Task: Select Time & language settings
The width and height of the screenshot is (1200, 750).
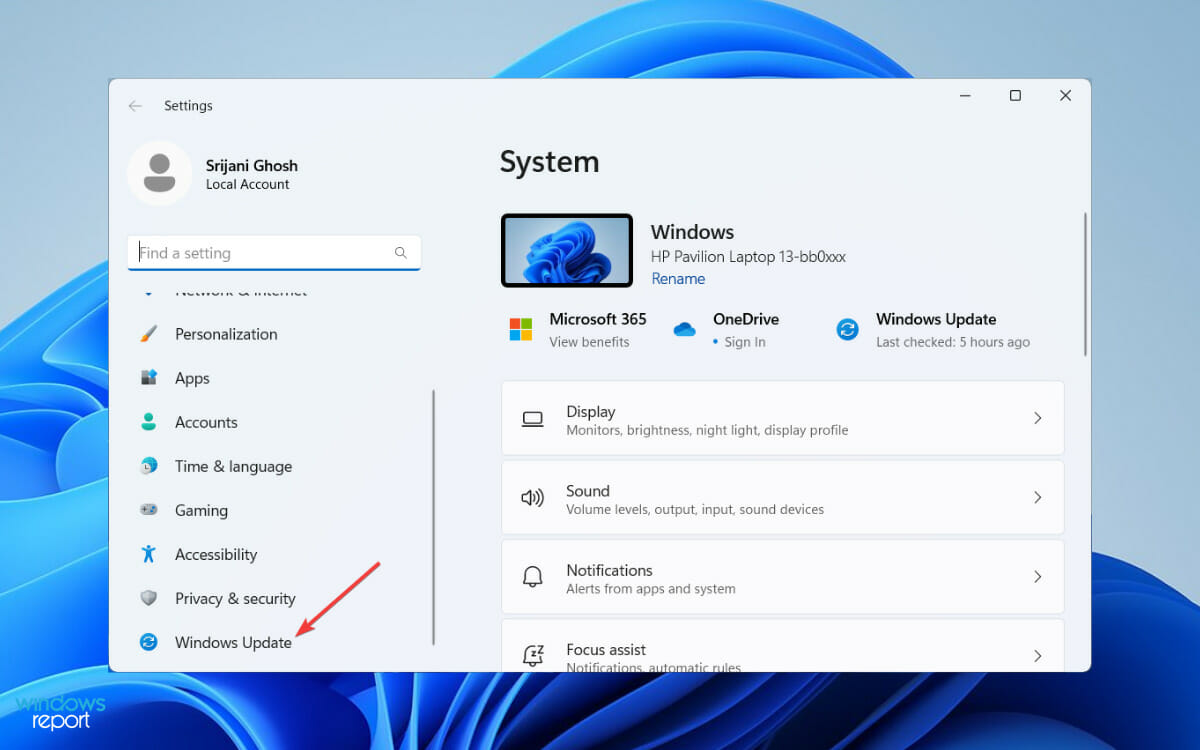Action: click(x=233, y=466)
